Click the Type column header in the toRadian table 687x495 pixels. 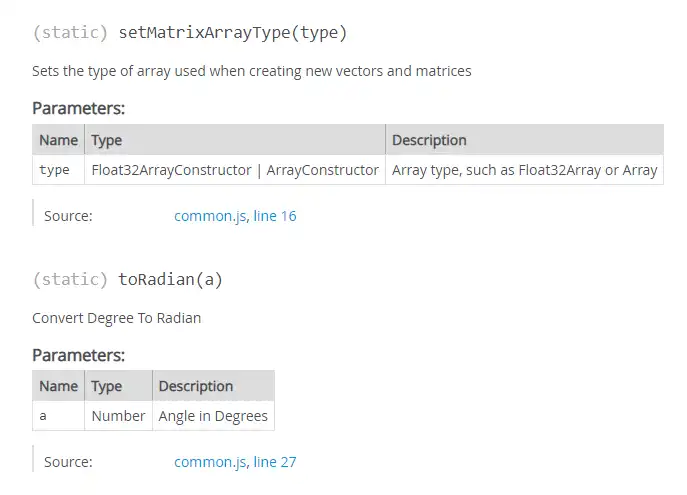pyautogui.click(x=107, y=386)
